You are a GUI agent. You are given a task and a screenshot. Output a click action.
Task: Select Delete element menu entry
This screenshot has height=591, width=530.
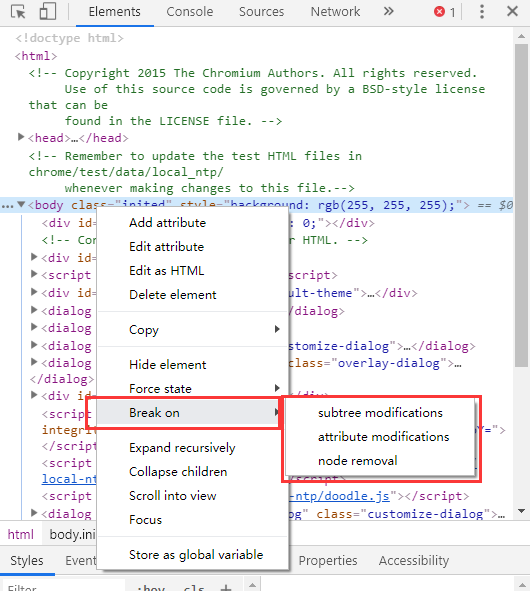192,295
